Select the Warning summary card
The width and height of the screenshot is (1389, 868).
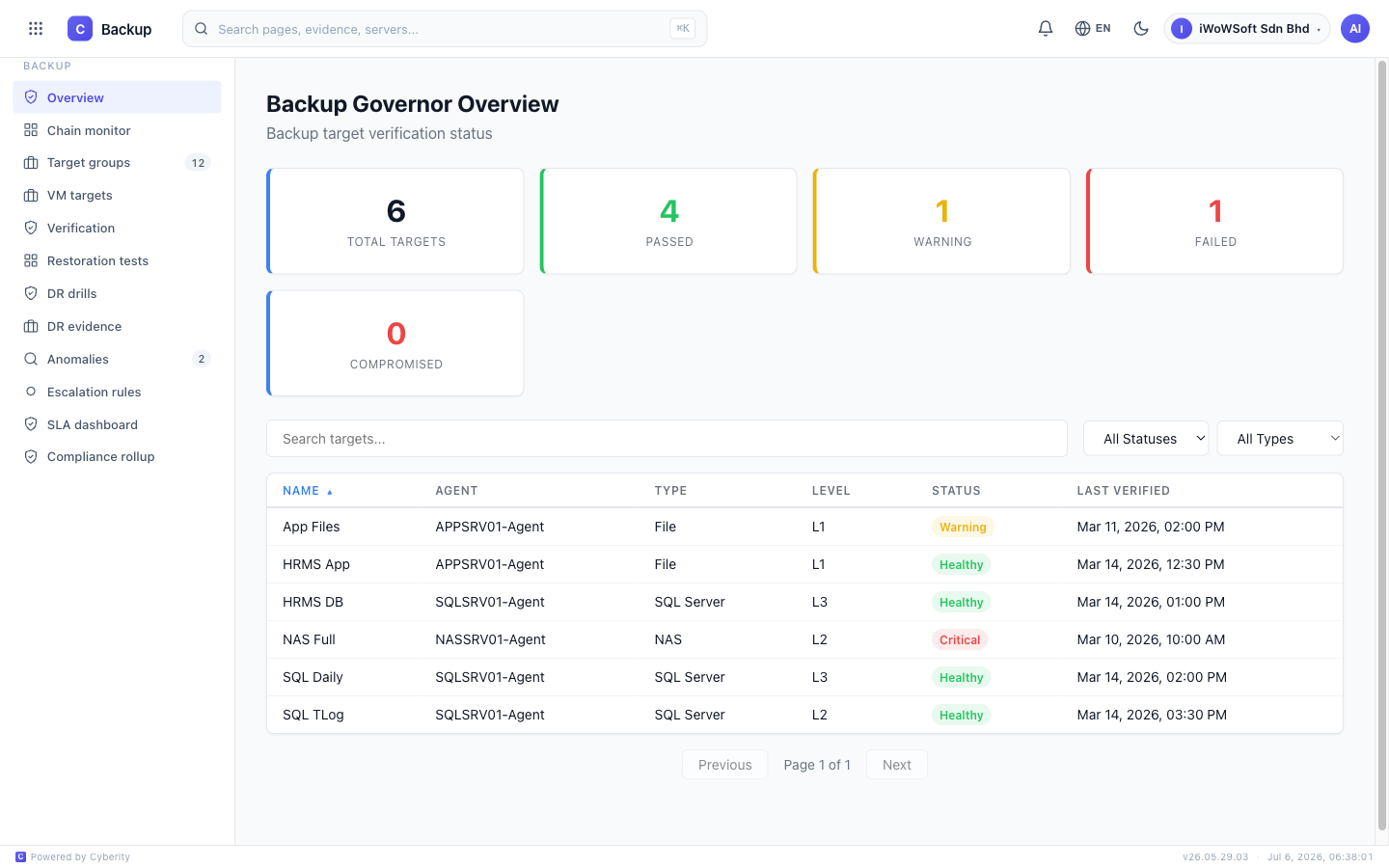click(941, 221)
